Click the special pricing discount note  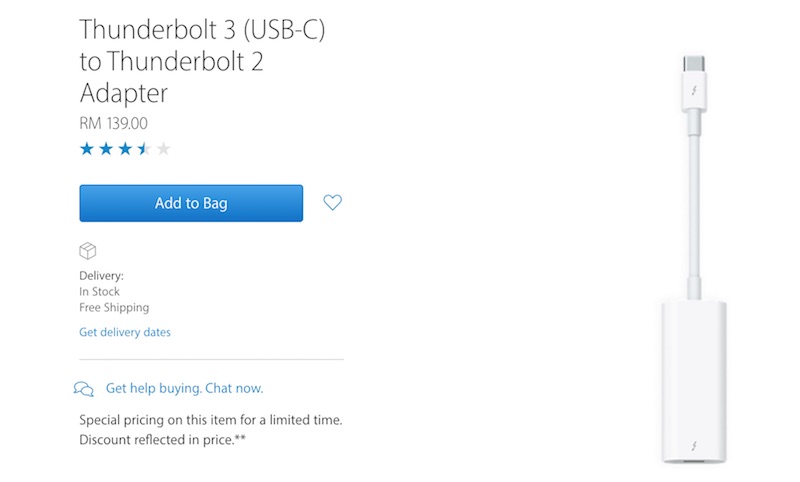click(211, 430)
